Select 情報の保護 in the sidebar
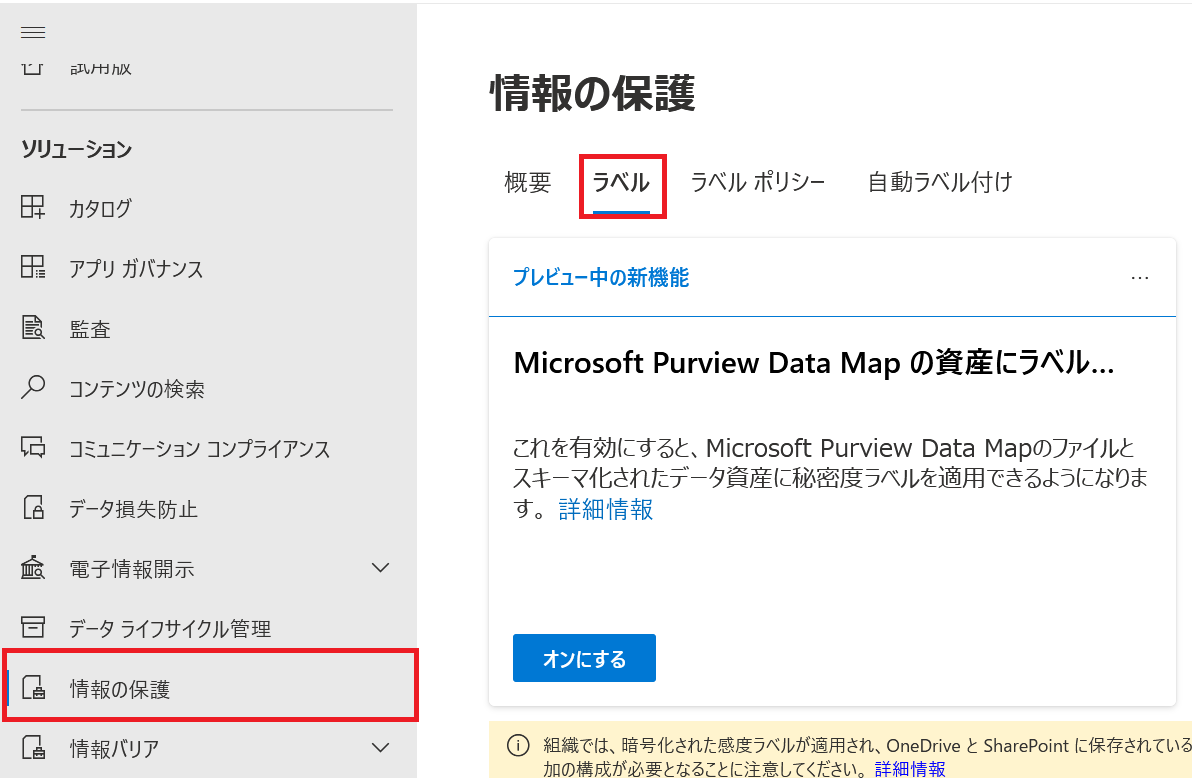This screenshot has height=778, width=1192. click(210, 687)
